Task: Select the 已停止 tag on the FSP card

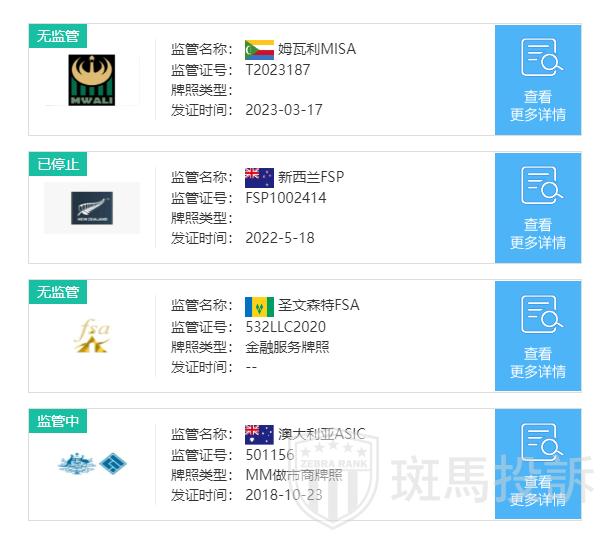Action: pos(58,164)
